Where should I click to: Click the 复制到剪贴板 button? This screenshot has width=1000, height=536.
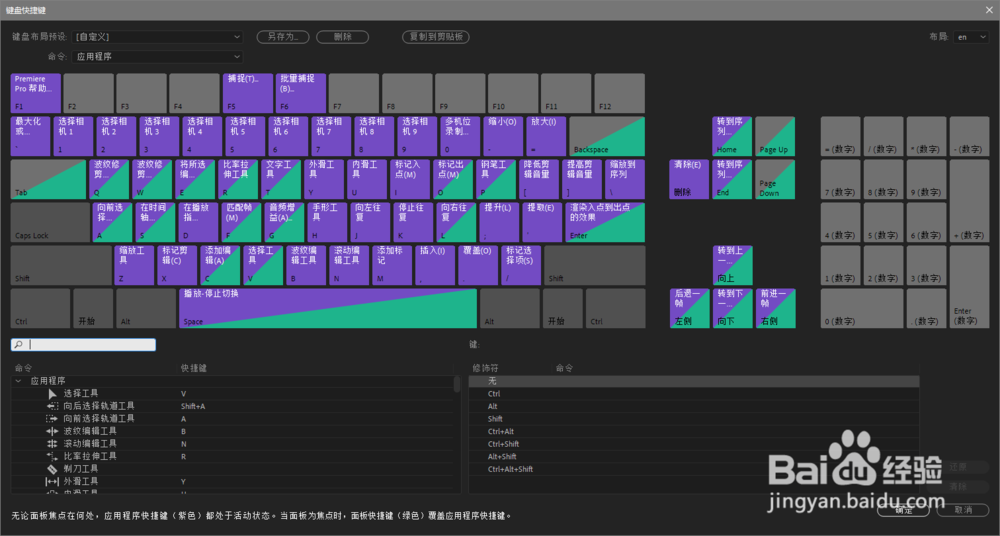point(436,37)
